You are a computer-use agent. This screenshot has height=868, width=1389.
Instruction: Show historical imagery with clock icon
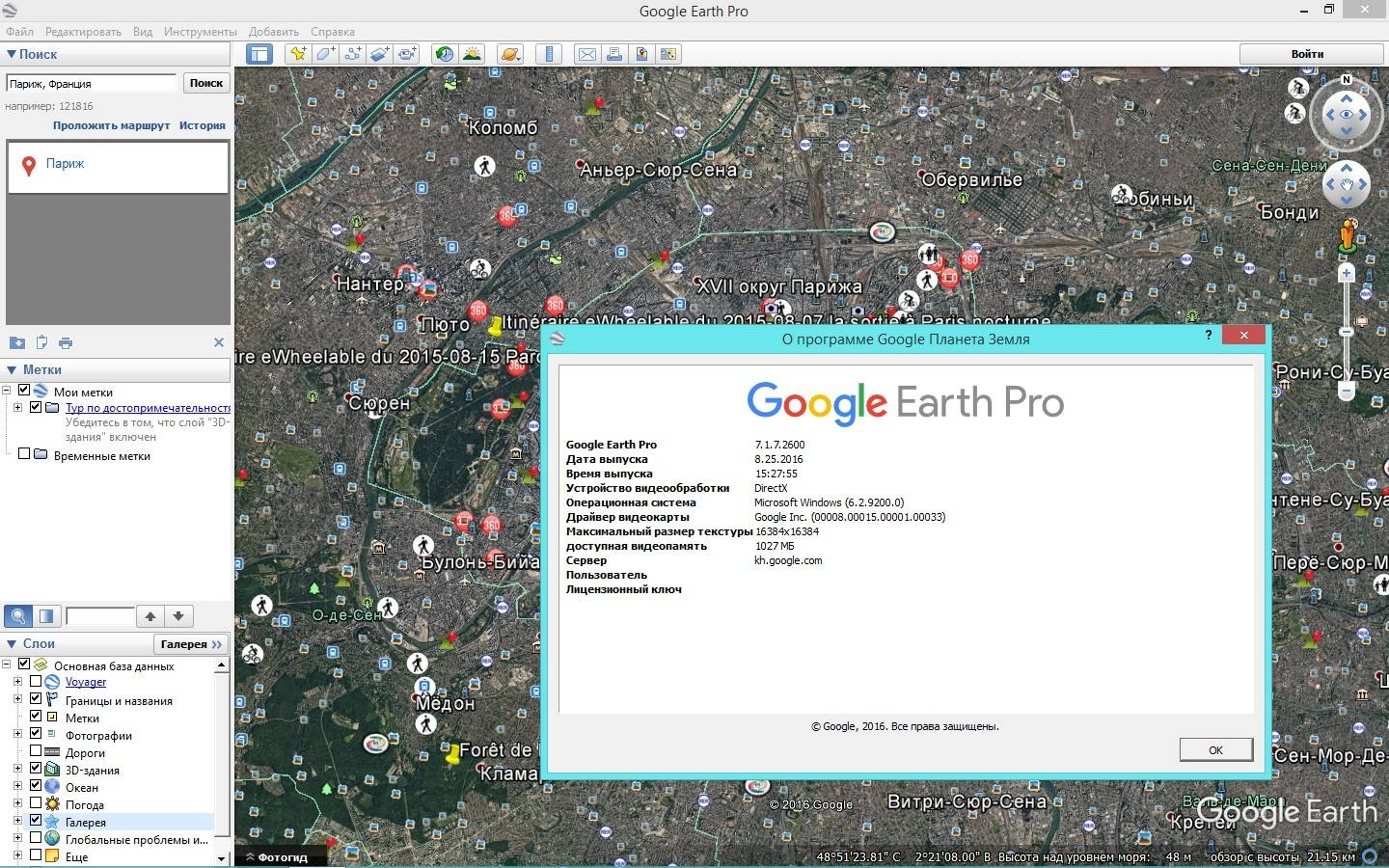click(444, 54)
